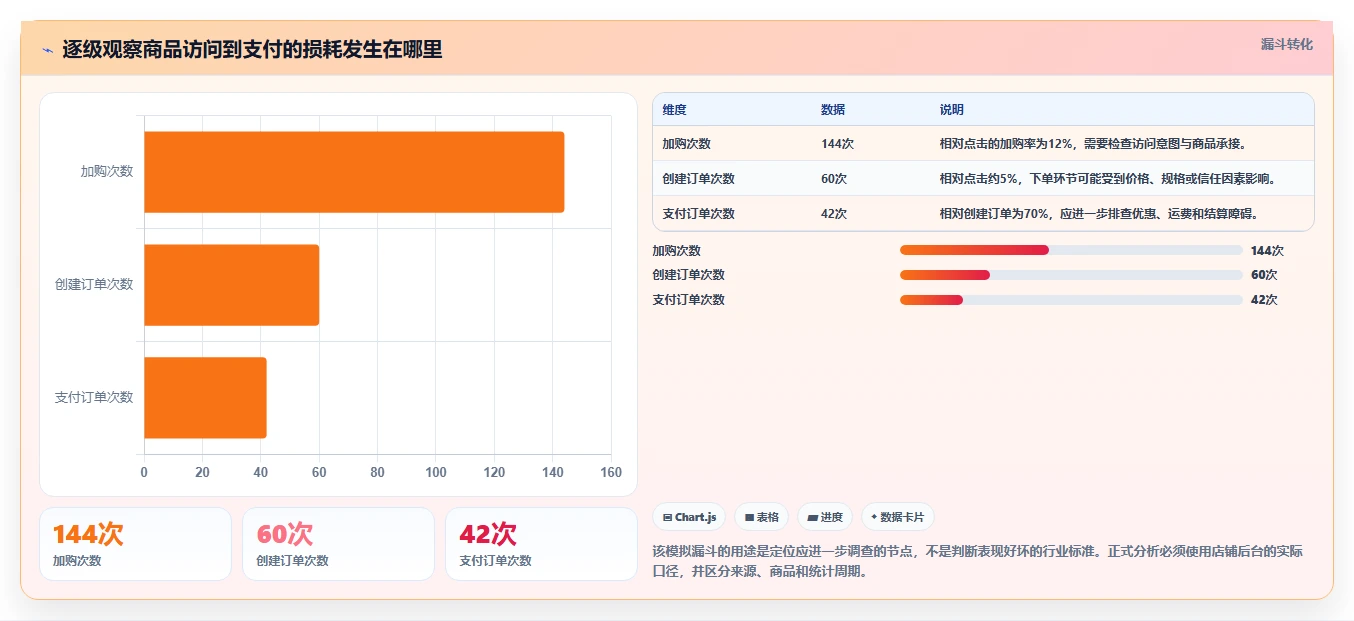Click the lightning icon beside the page title

point(48,50)
